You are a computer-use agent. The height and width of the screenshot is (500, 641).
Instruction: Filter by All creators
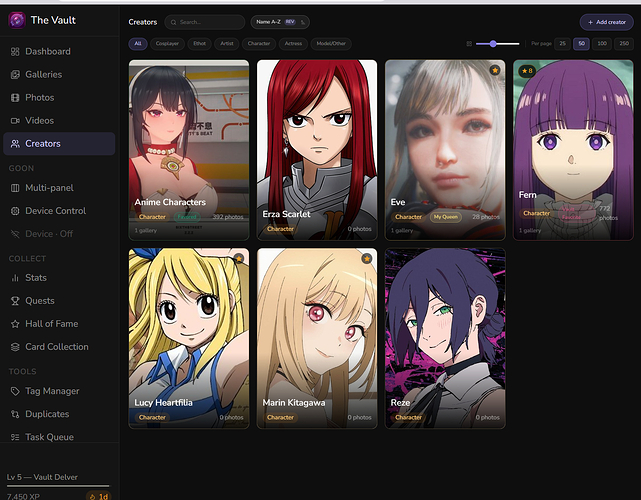138,43
